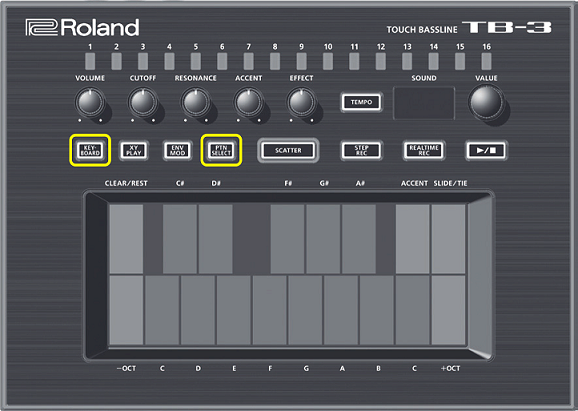The height and width of the screenshot is (411, 578).
Task: Tap the +OCT pad
Action: pyautogui.click(x=448, y=310)
